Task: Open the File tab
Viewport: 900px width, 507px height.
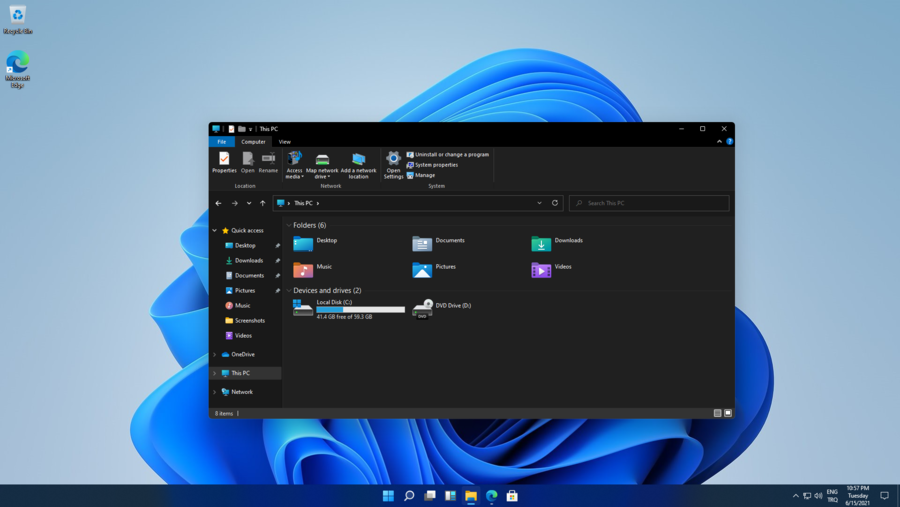Action: 222,142
